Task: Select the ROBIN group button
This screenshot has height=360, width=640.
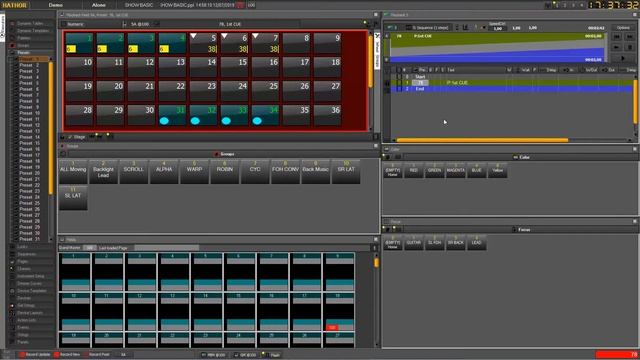Action: tap(224, 171)
